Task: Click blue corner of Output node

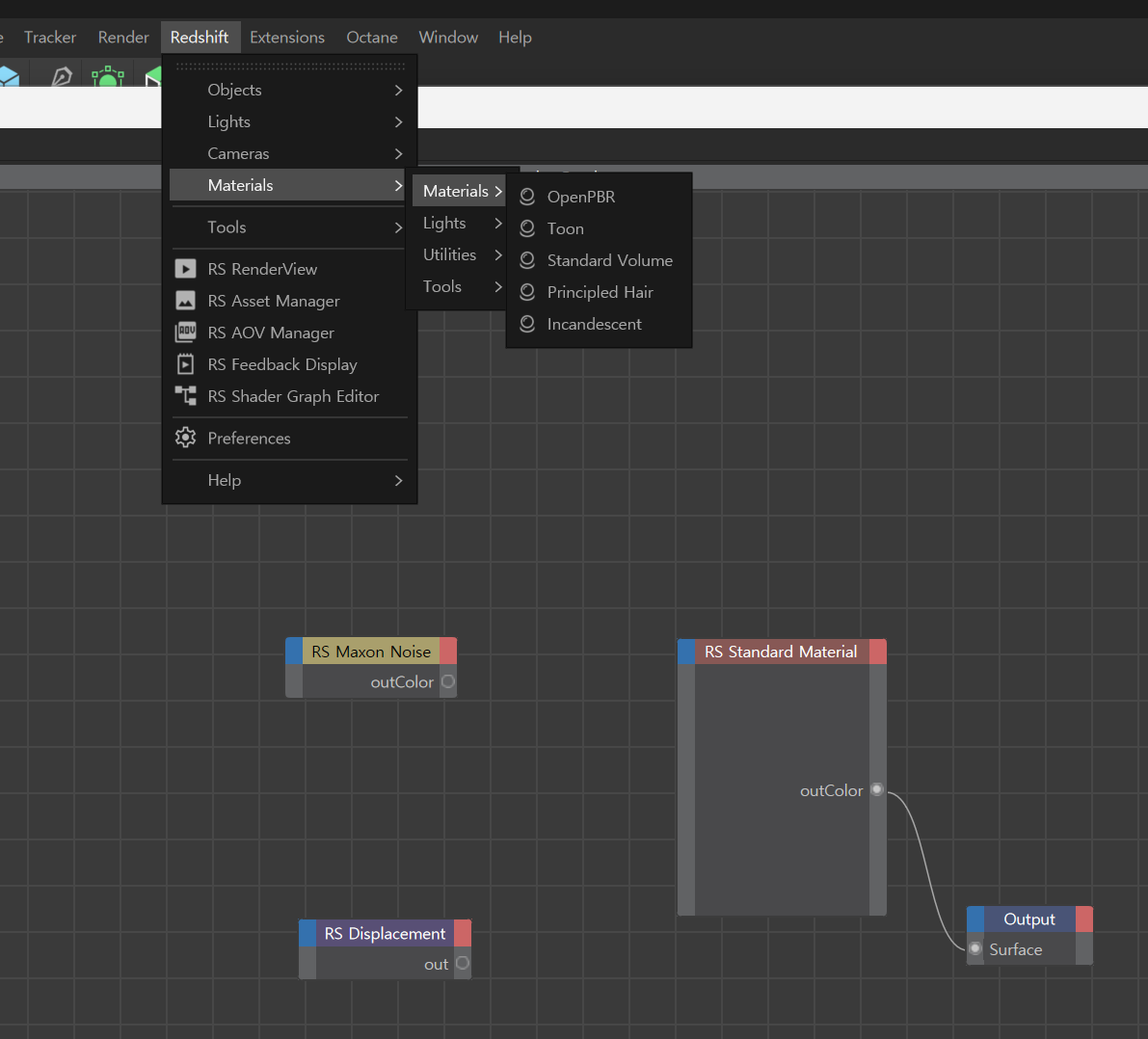Action: tap(975, 919)
